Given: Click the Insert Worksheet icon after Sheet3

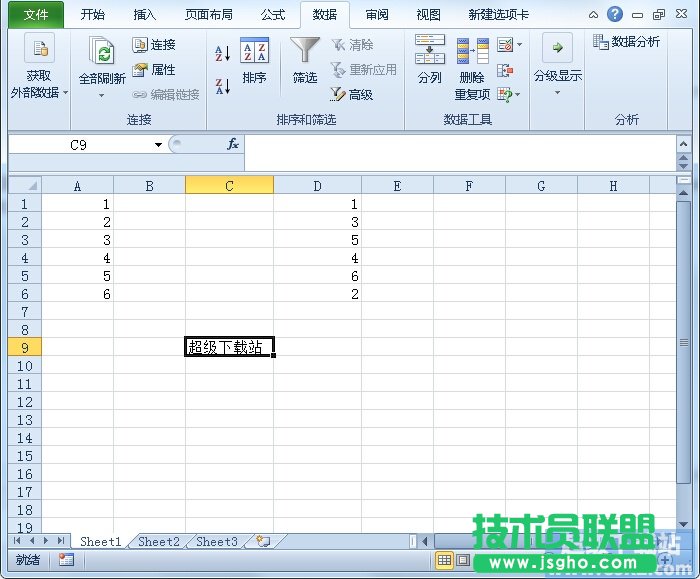Looking at the screenshot, I should pos(263,541).
